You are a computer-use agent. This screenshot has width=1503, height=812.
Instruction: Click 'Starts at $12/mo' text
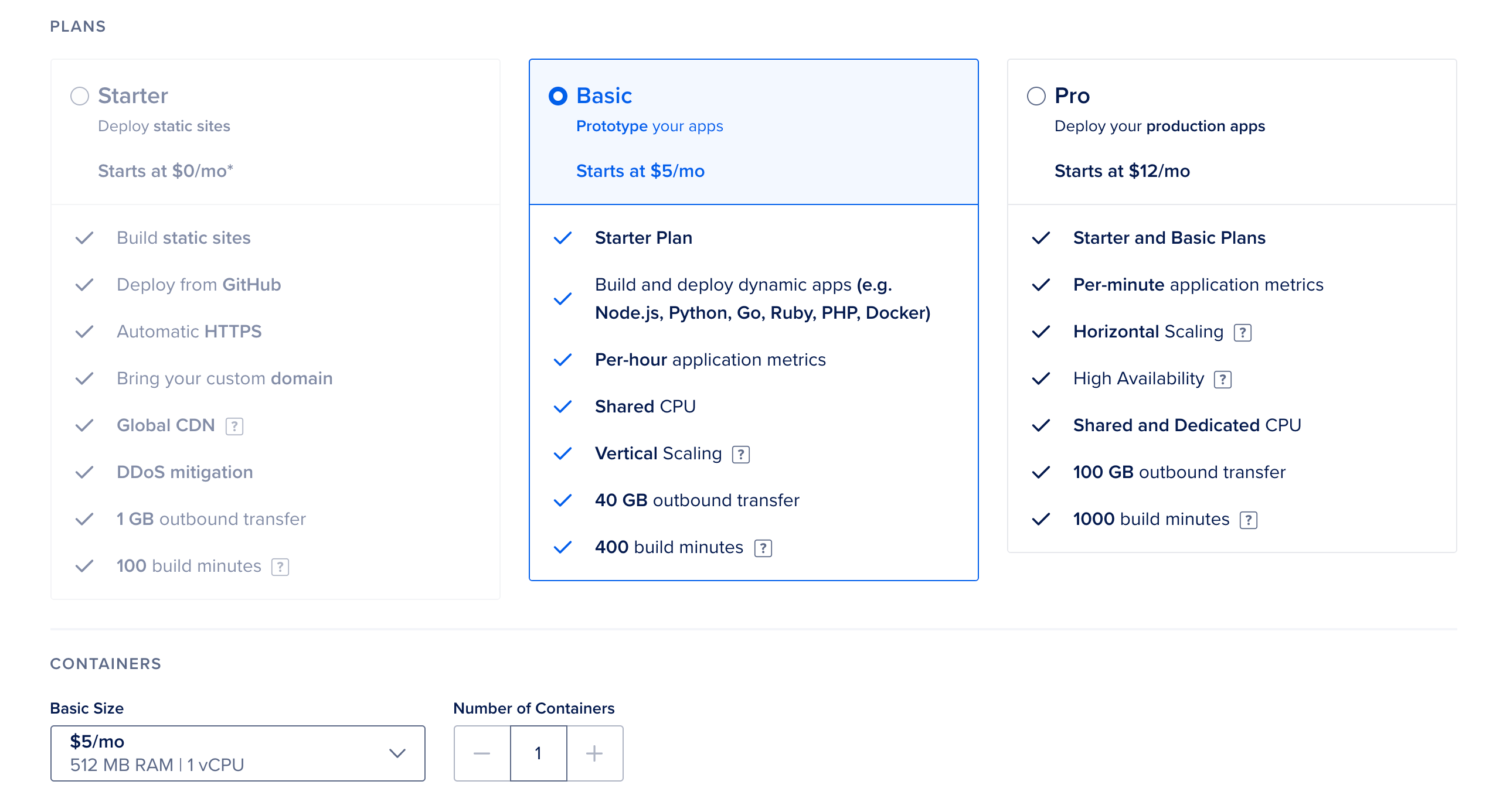click(x=1122, y=170)
